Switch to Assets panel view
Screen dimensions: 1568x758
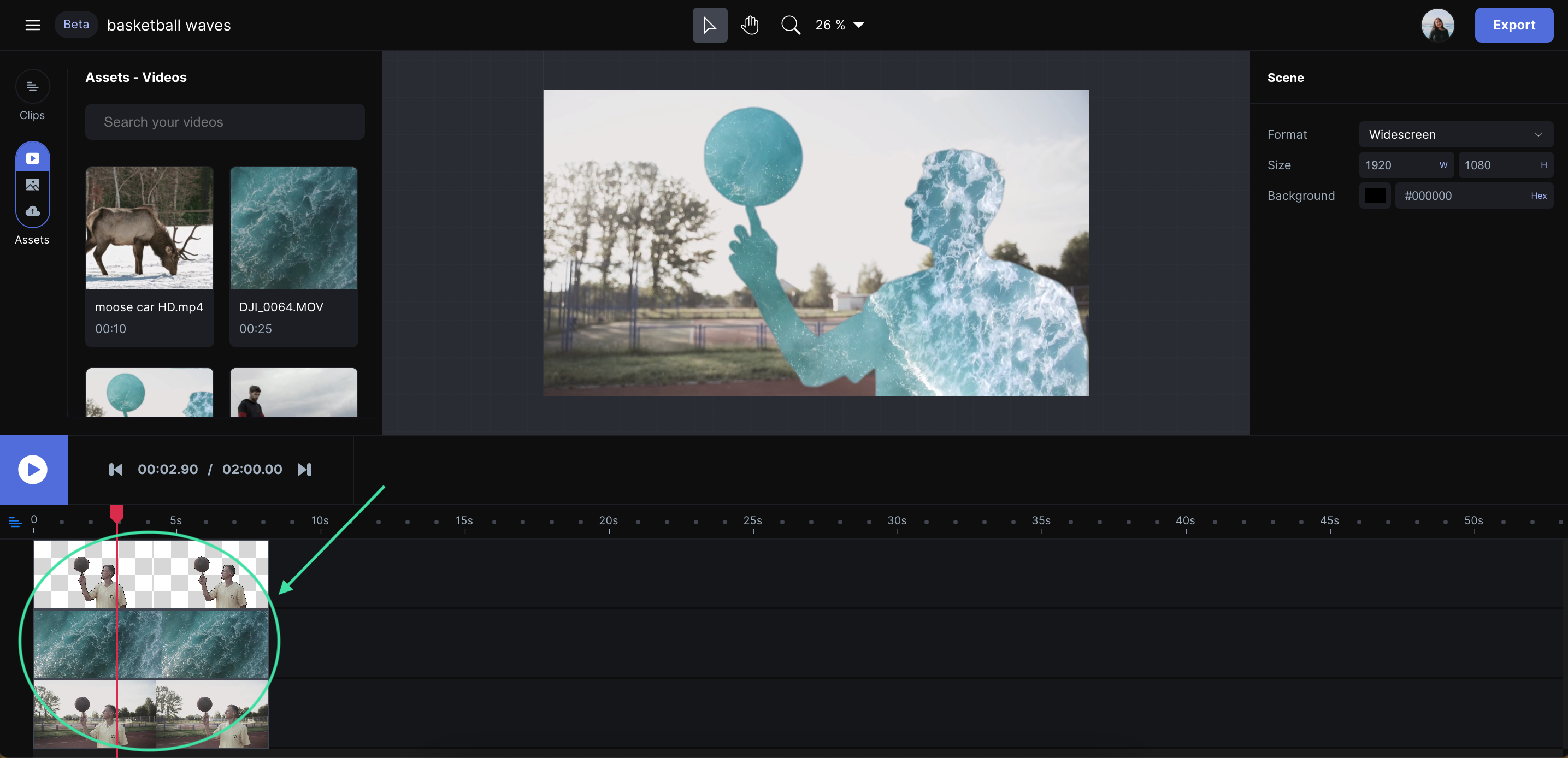31,197
